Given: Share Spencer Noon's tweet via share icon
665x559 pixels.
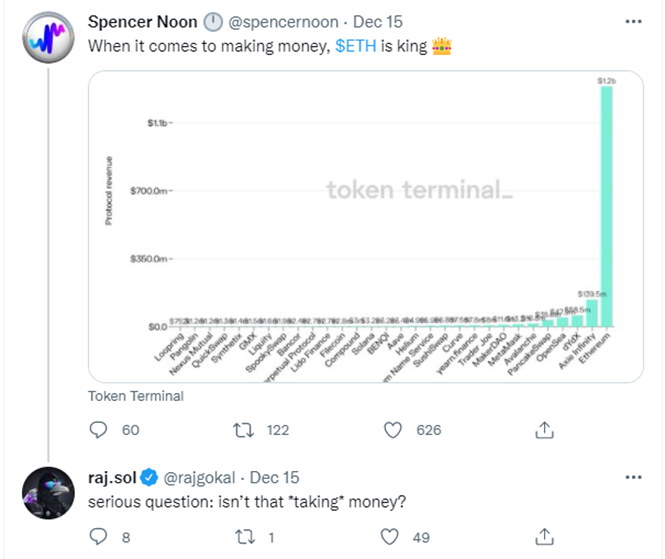Looking at the screenshot, I should pos(545,429).
